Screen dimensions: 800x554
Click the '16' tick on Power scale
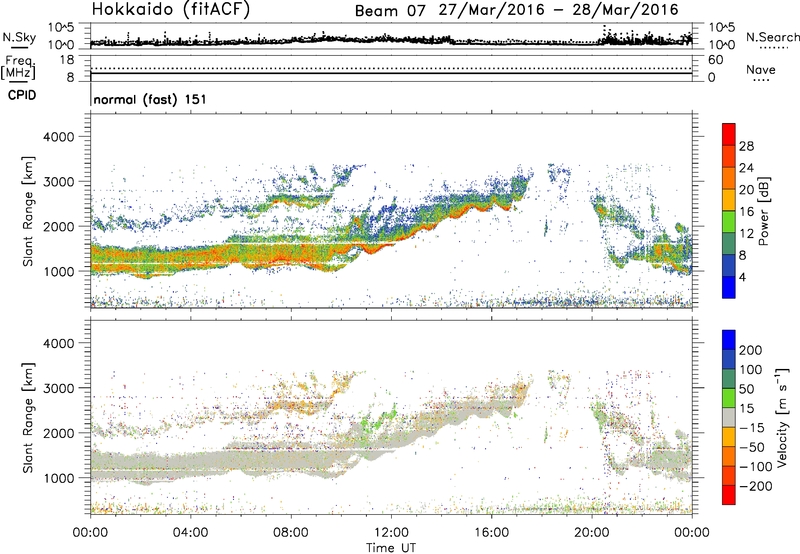click(746, 212)
